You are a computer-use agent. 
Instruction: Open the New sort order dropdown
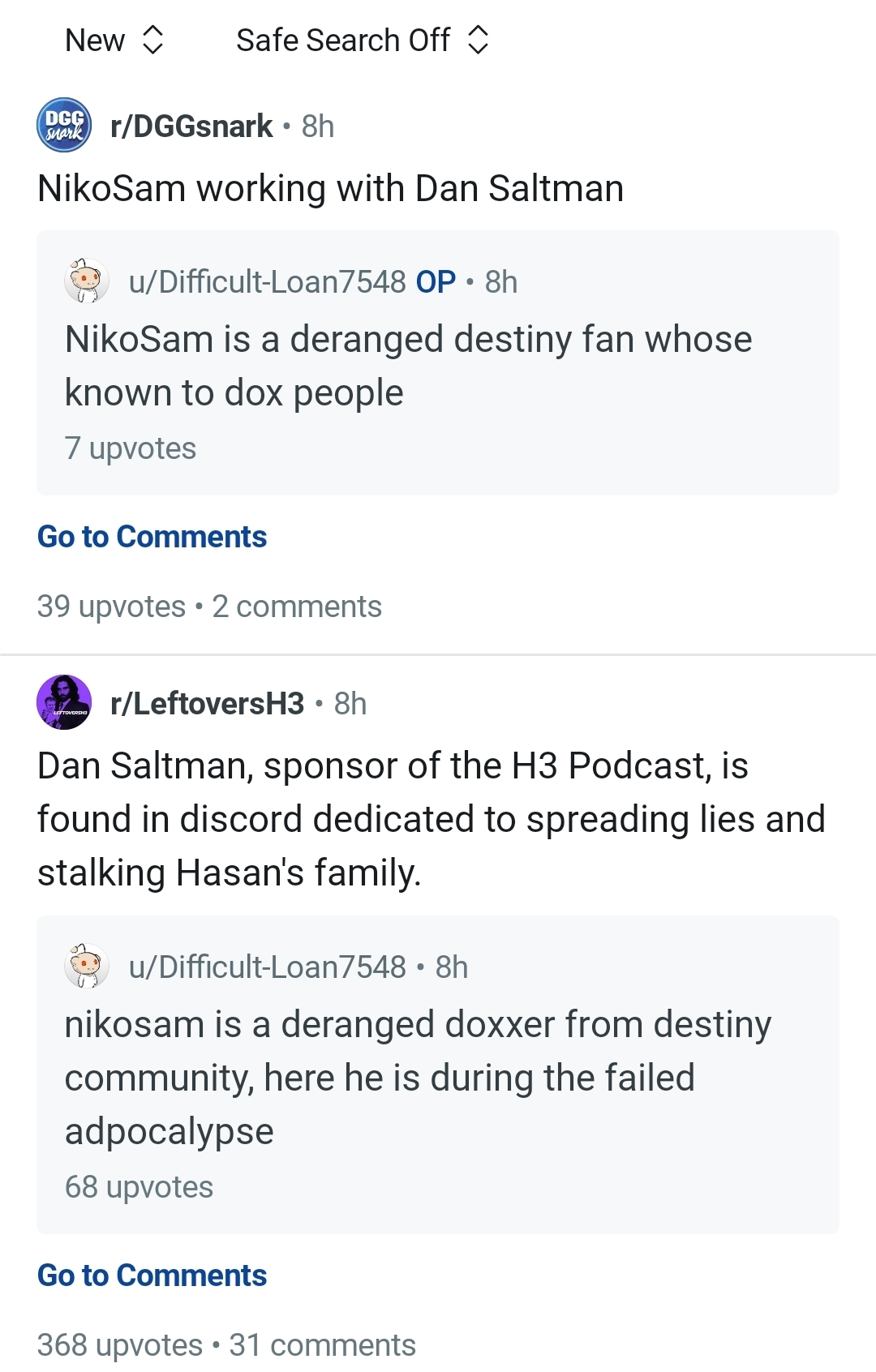115,40
